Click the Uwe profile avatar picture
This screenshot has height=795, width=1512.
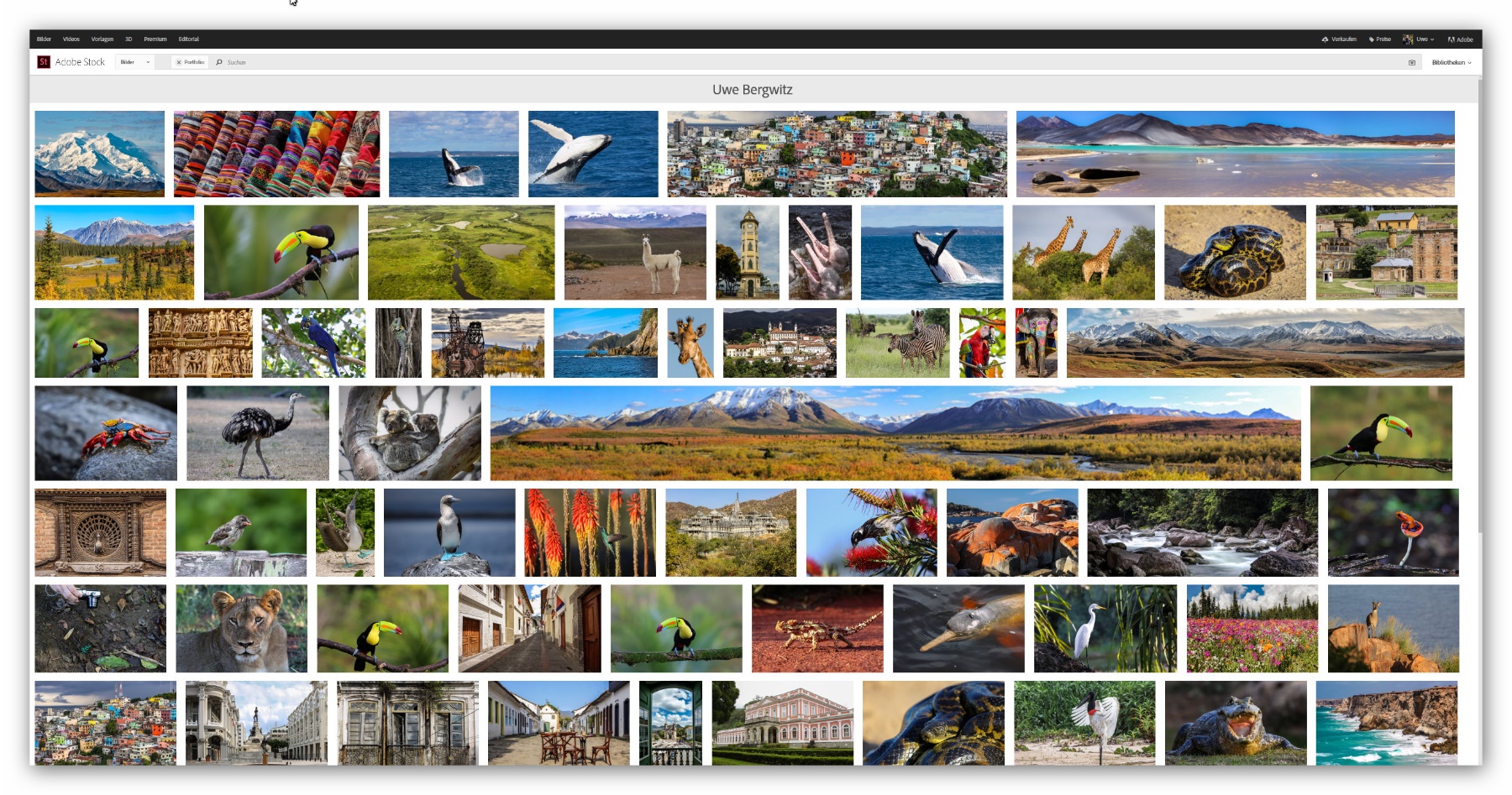(1408, 39)
